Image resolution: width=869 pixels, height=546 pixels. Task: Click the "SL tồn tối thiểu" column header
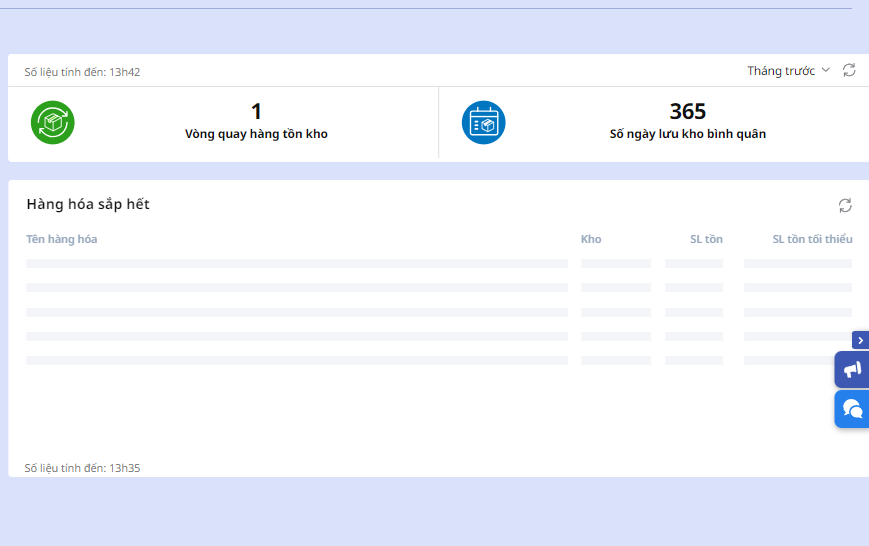tap(812, 239)
